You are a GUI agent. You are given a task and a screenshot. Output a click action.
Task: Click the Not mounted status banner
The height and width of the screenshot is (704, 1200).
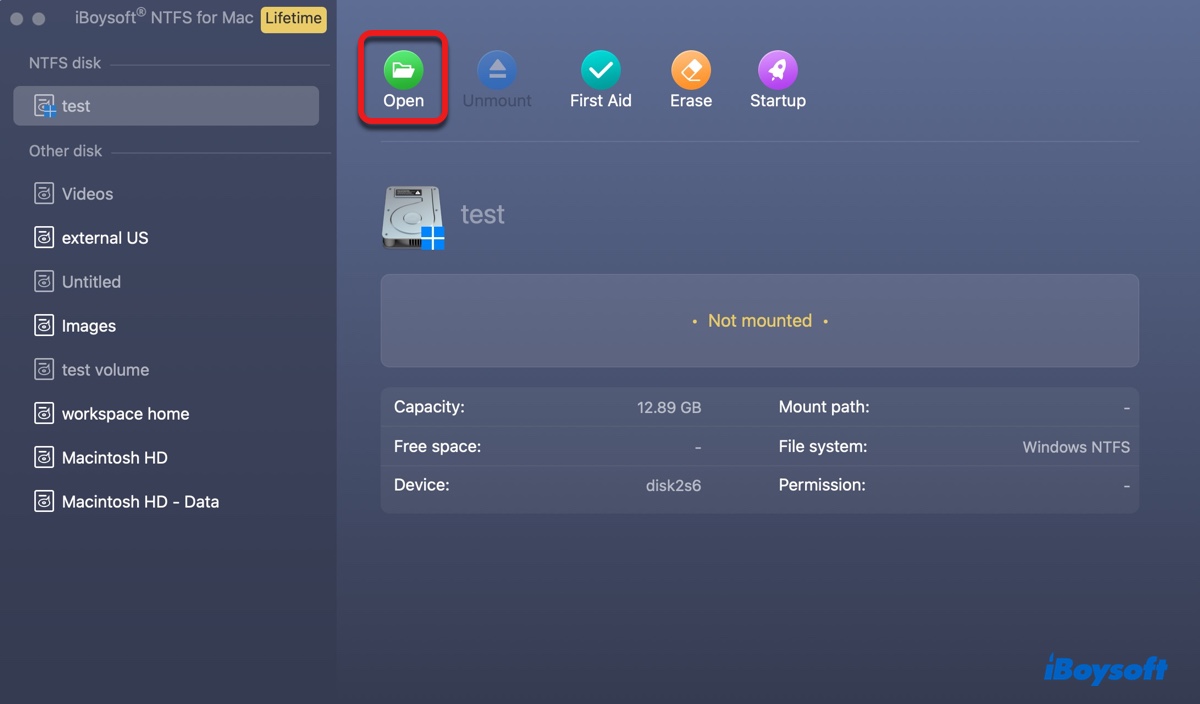pos(759,320)
